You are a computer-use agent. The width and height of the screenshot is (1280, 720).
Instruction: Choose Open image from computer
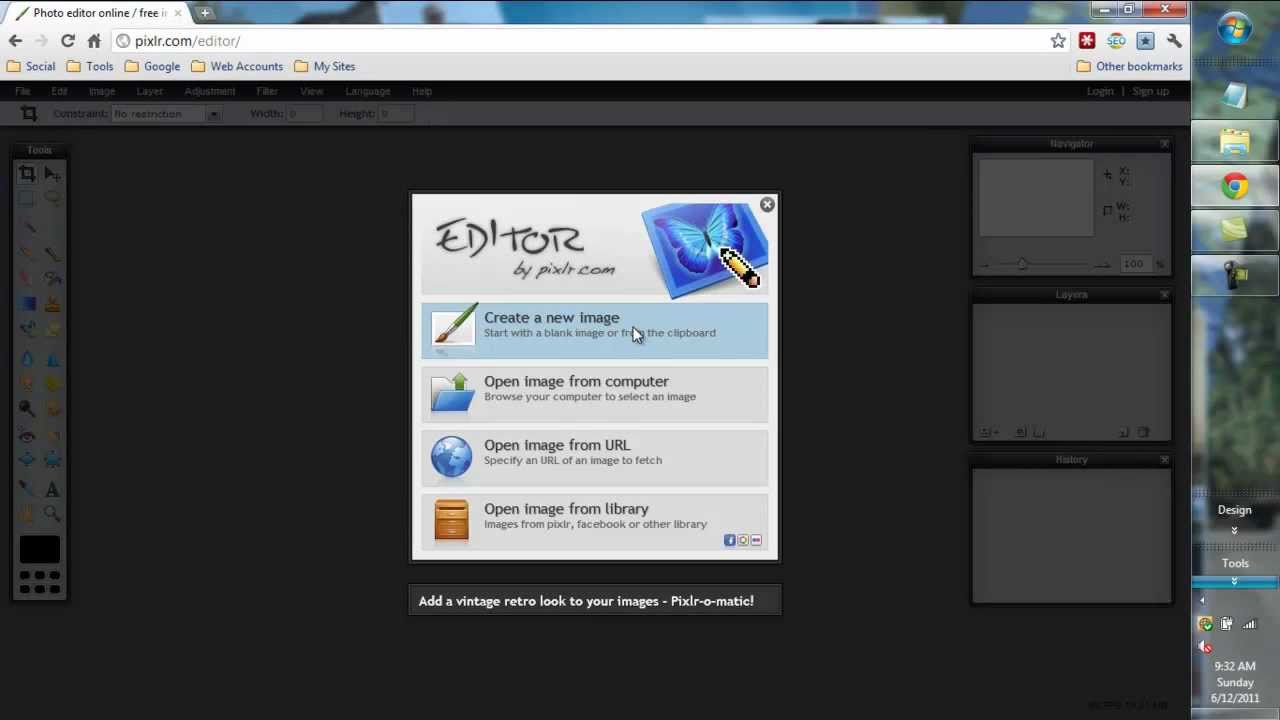pyautogui.click(x=594, y=394)
